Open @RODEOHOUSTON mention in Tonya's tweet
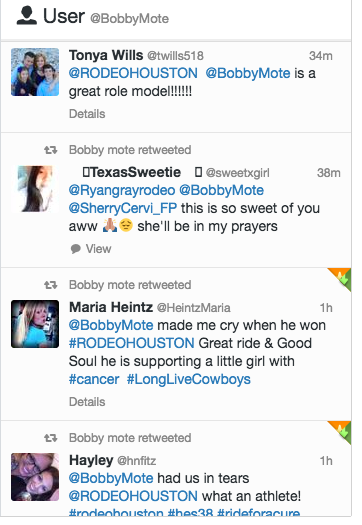The height and width of the screenshot is (525, 362). point(133,73)
